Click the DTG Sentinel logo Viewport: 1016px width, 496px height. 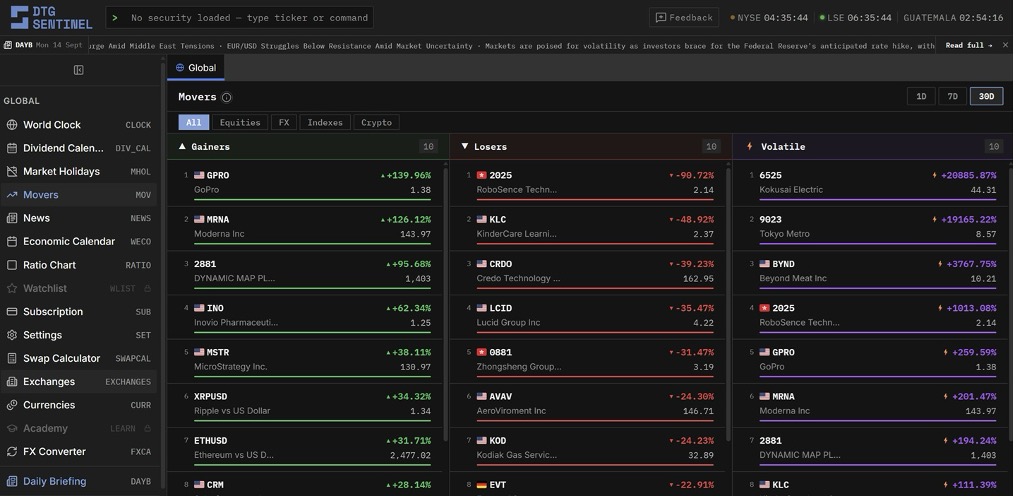[51, 18]
